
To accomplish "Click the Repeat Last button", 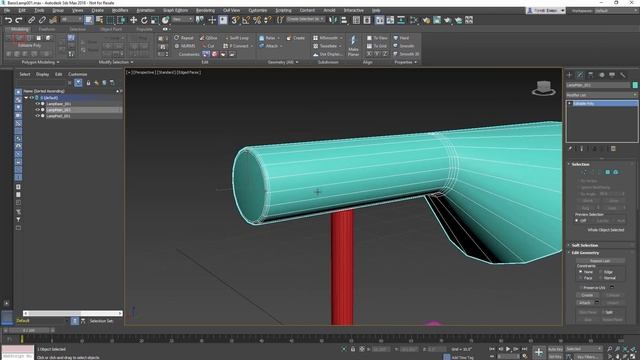I will [600, 261].
